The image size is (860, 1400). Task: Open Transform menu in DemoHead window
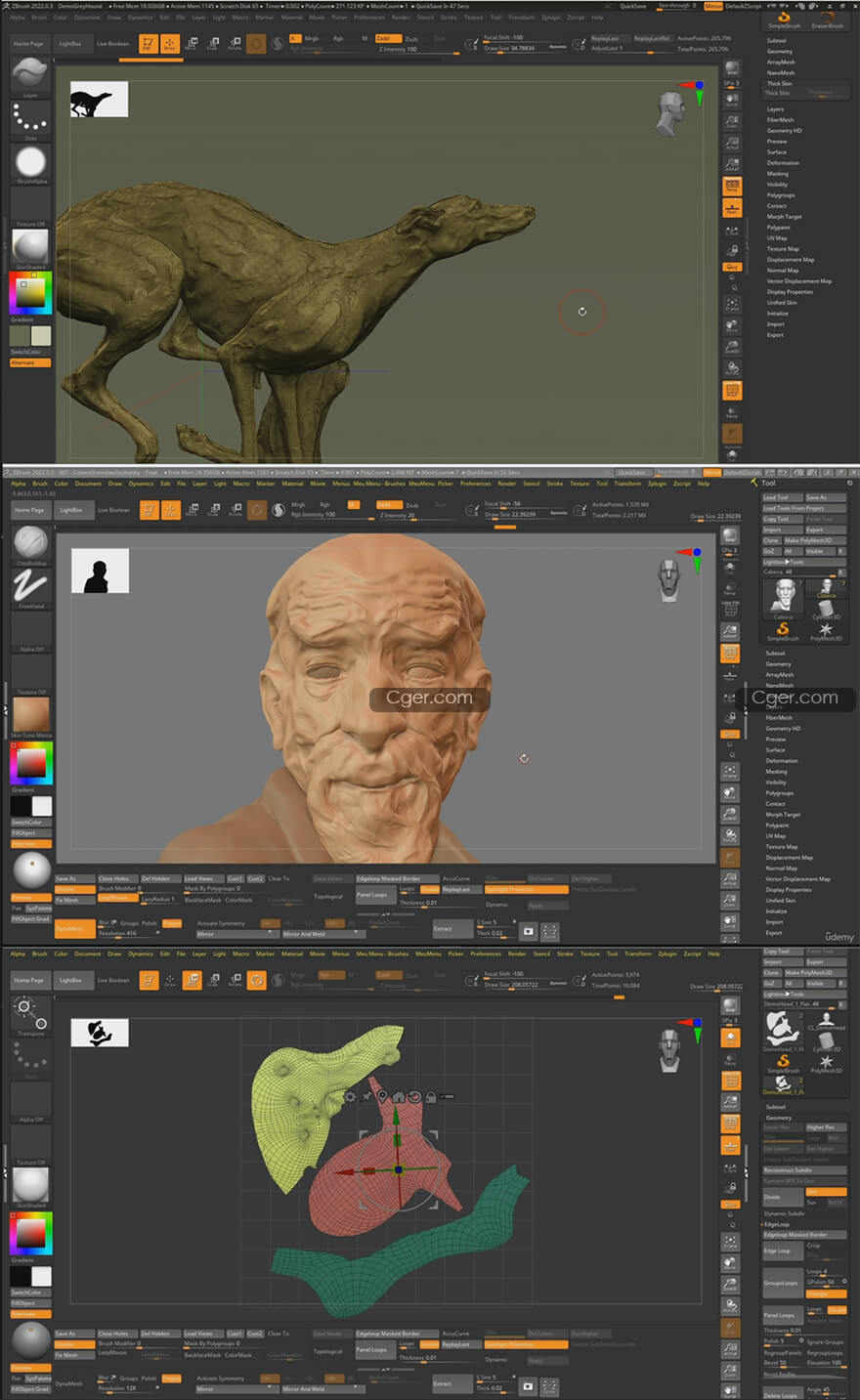637,954
